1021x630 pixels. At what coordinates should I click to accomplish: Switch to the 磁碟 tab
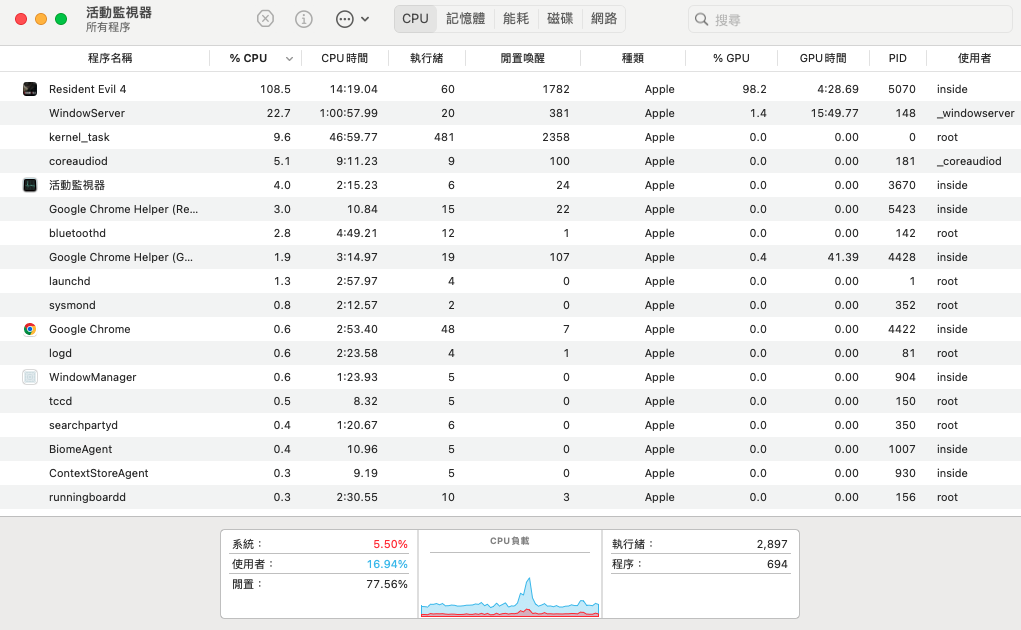pyautogui.click(x=560, y=19)
